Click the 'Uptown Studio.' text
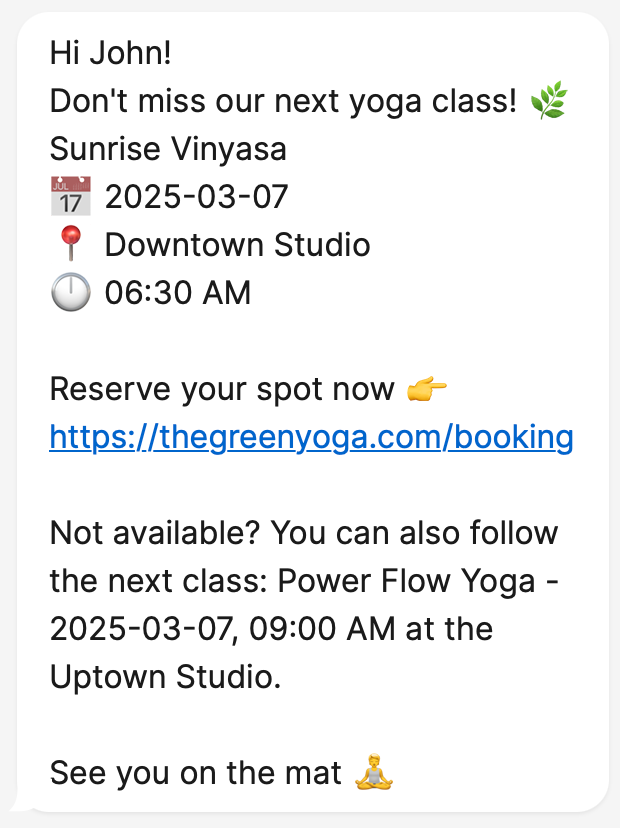620x828 pixels. [x=165, y=677]
